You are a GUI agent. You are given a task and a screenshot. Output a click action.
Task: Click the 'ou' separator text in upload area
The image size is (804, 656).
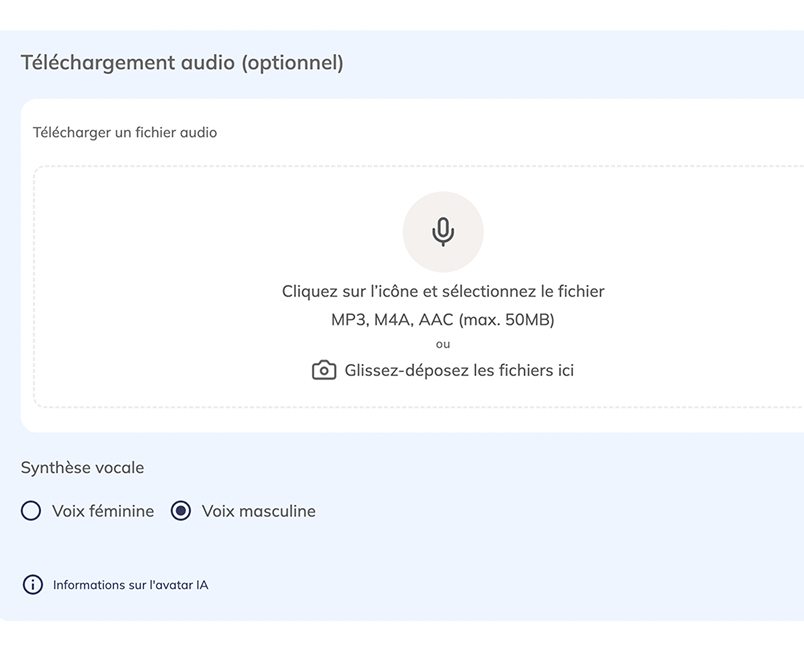pyautogui.click(x=443, y=344)
